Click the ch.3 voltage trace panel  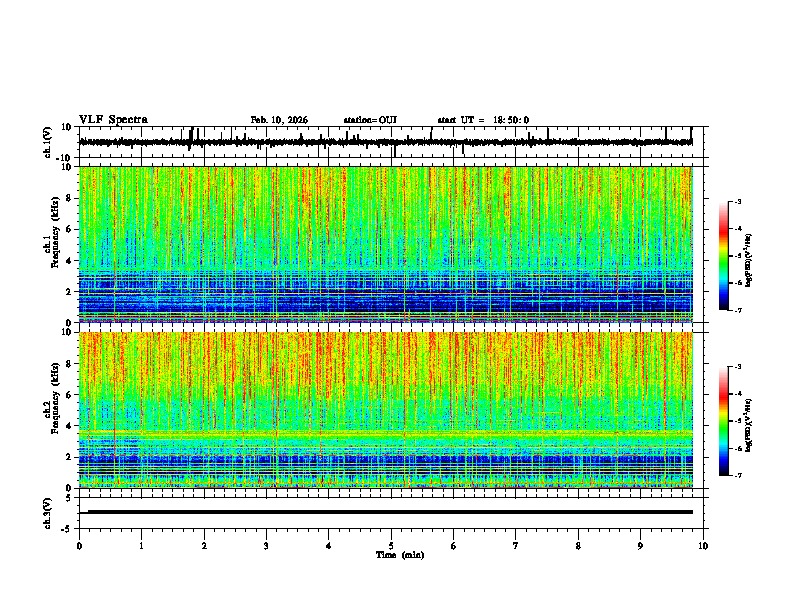click(x=393, y=513)
